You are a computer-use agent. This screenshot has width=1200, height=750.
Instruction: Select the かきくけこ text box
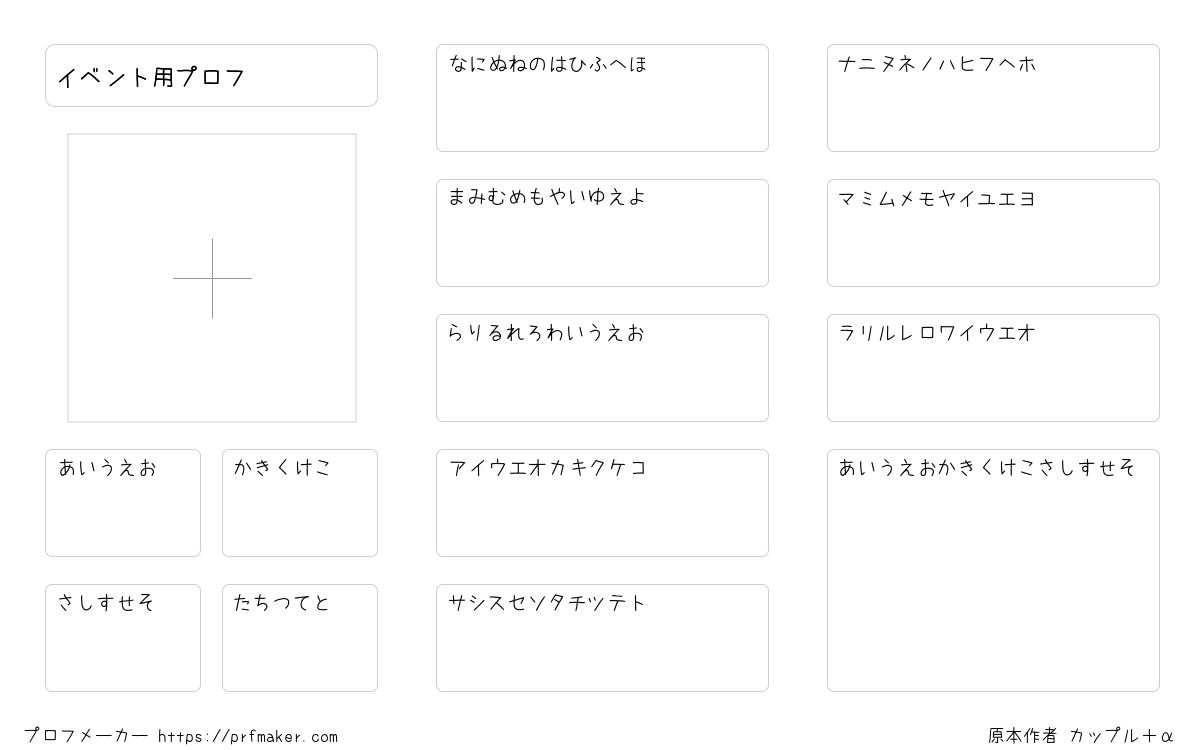click(300, 503)
